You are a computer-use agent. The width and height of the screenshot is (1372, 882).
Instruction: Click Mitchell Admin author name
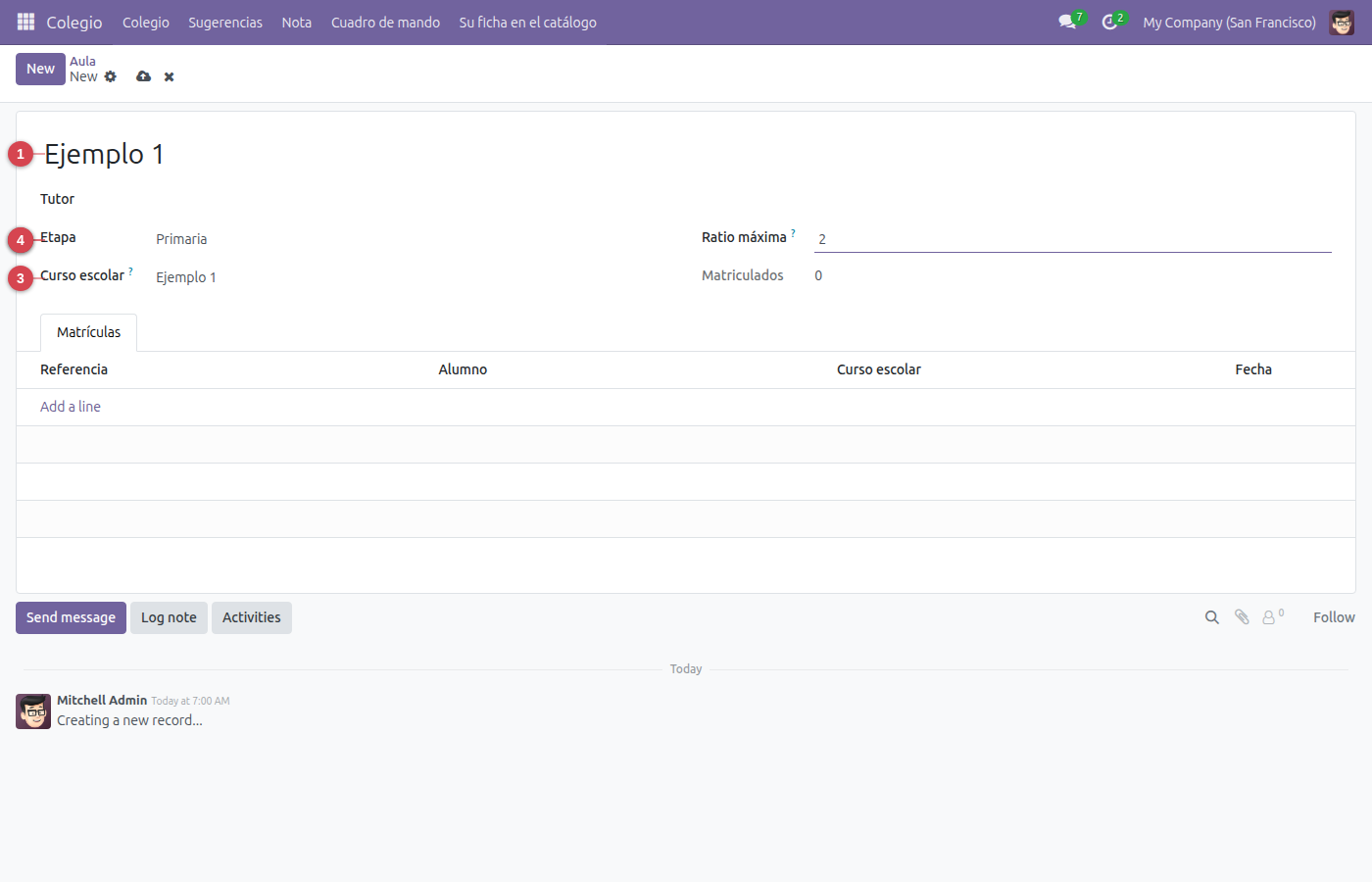102,700
